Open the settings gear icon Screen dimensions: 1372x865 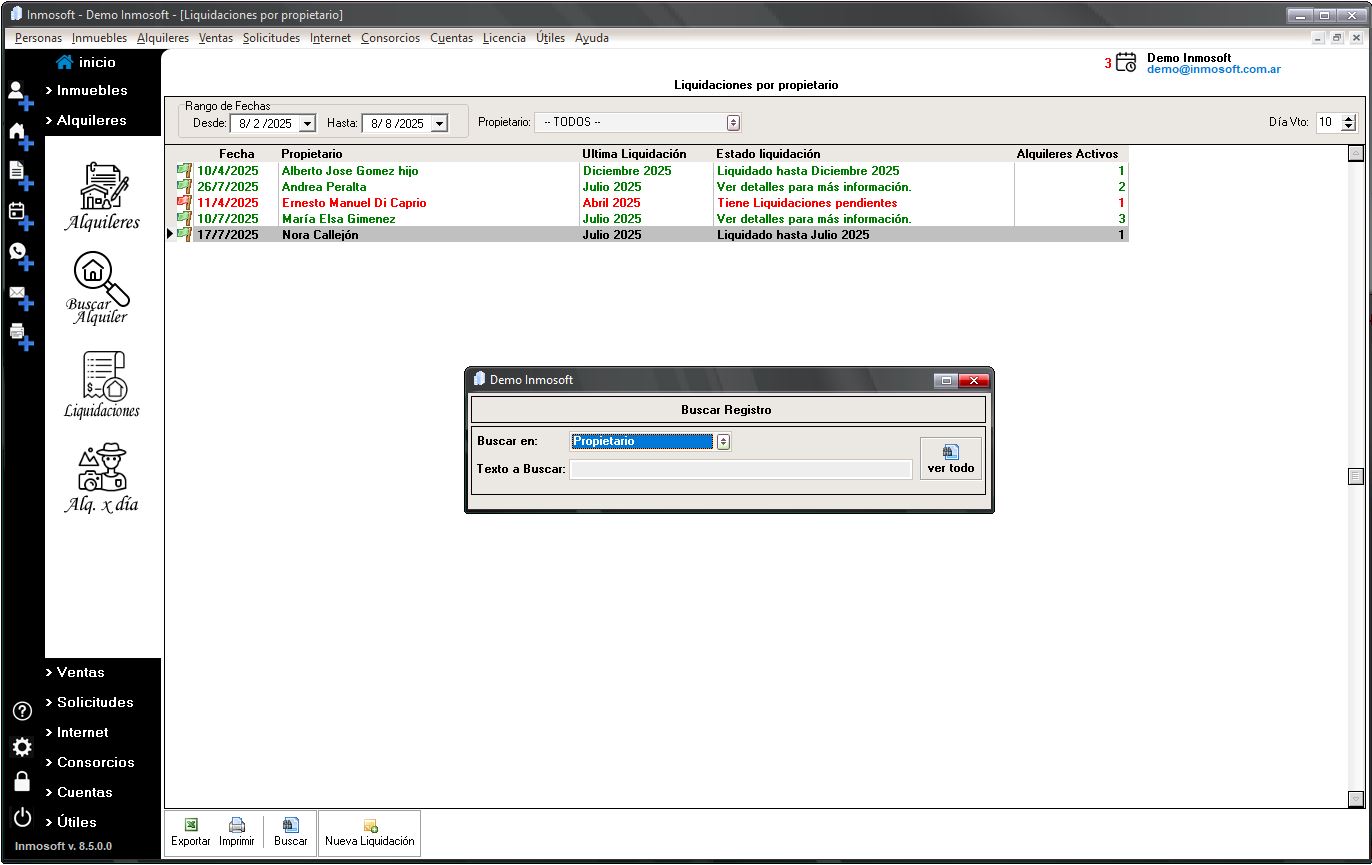tap(21, 747)
